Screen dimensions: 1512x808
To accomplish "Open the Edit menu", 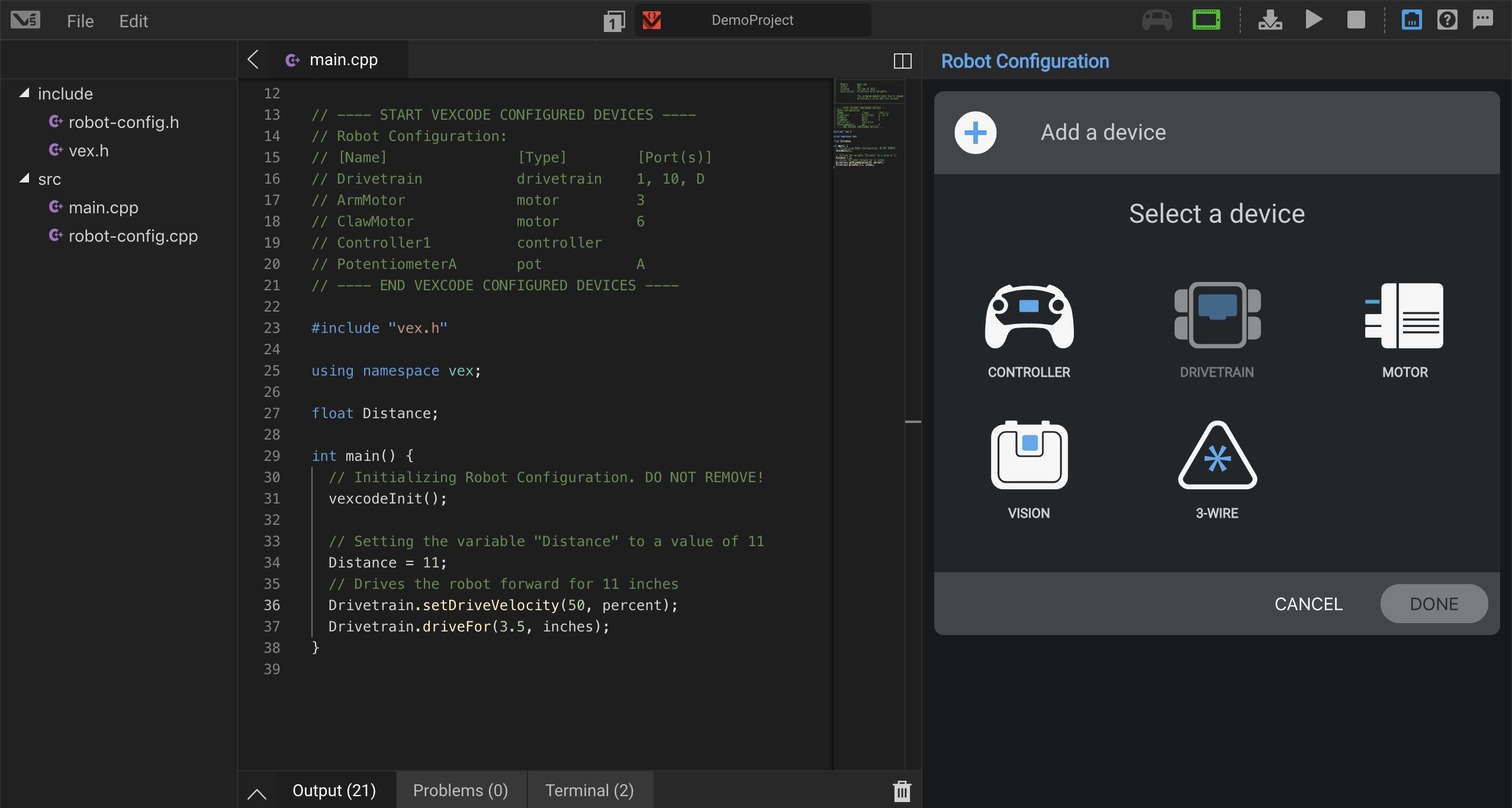I will [x=133, y=21].
